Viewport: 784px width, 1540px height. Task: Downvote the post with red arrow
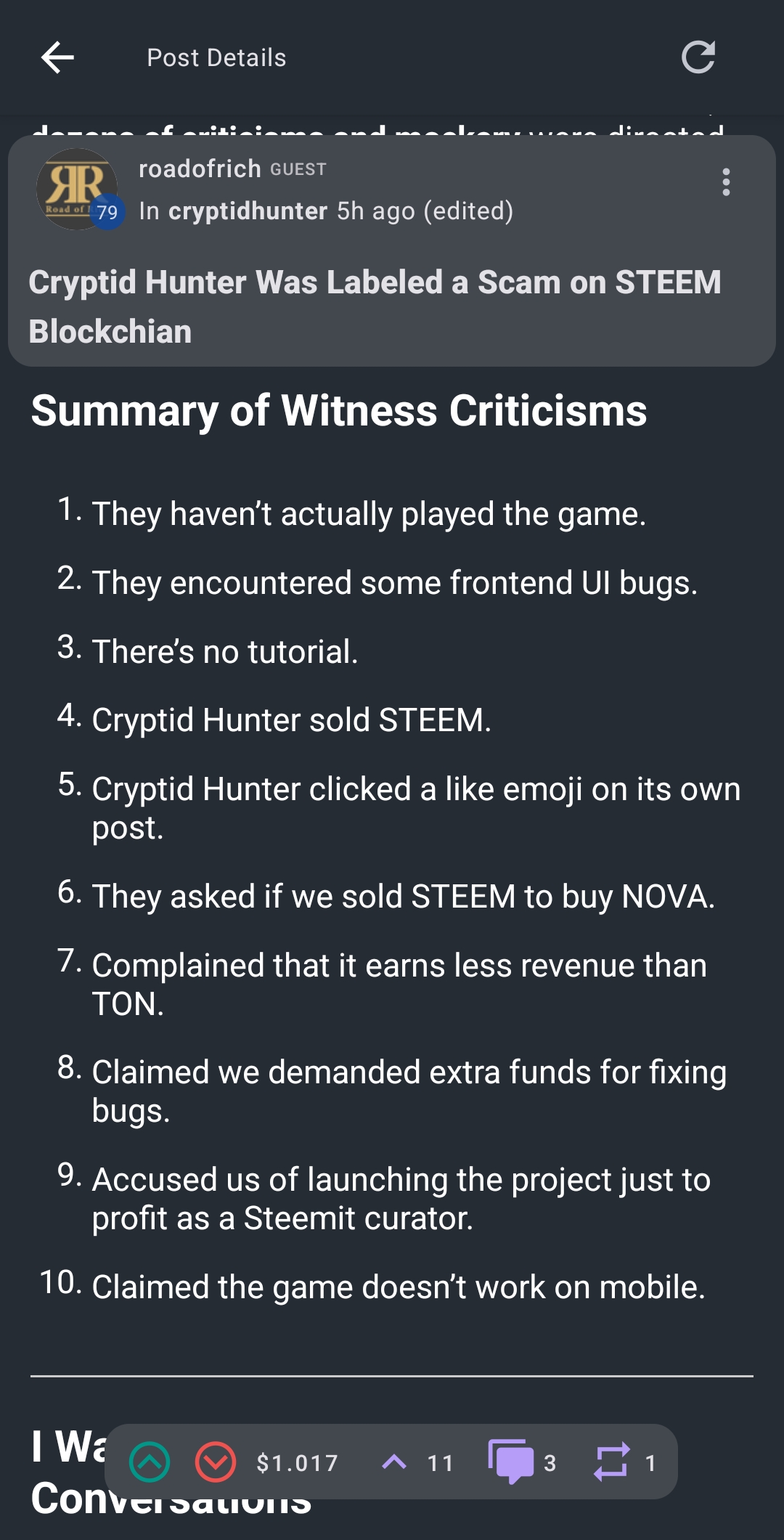click(x=216, y=1462)
